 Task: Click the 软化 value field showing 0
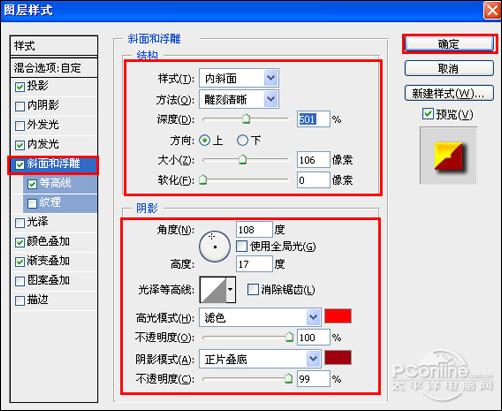(x=313, y=180)
